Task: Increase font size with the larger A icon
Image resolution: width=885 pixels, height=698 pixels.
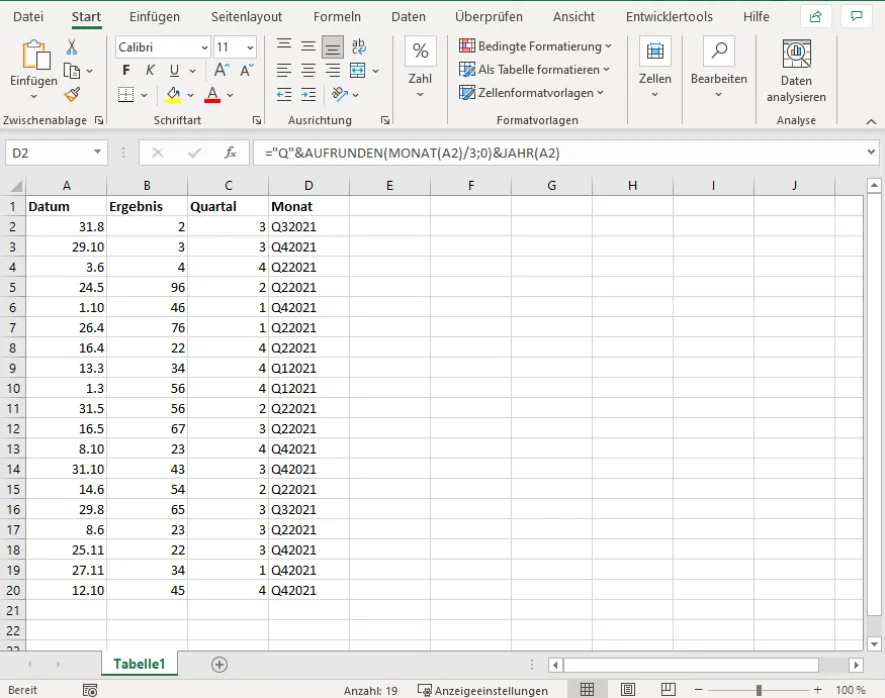Action: coord(221,71)
